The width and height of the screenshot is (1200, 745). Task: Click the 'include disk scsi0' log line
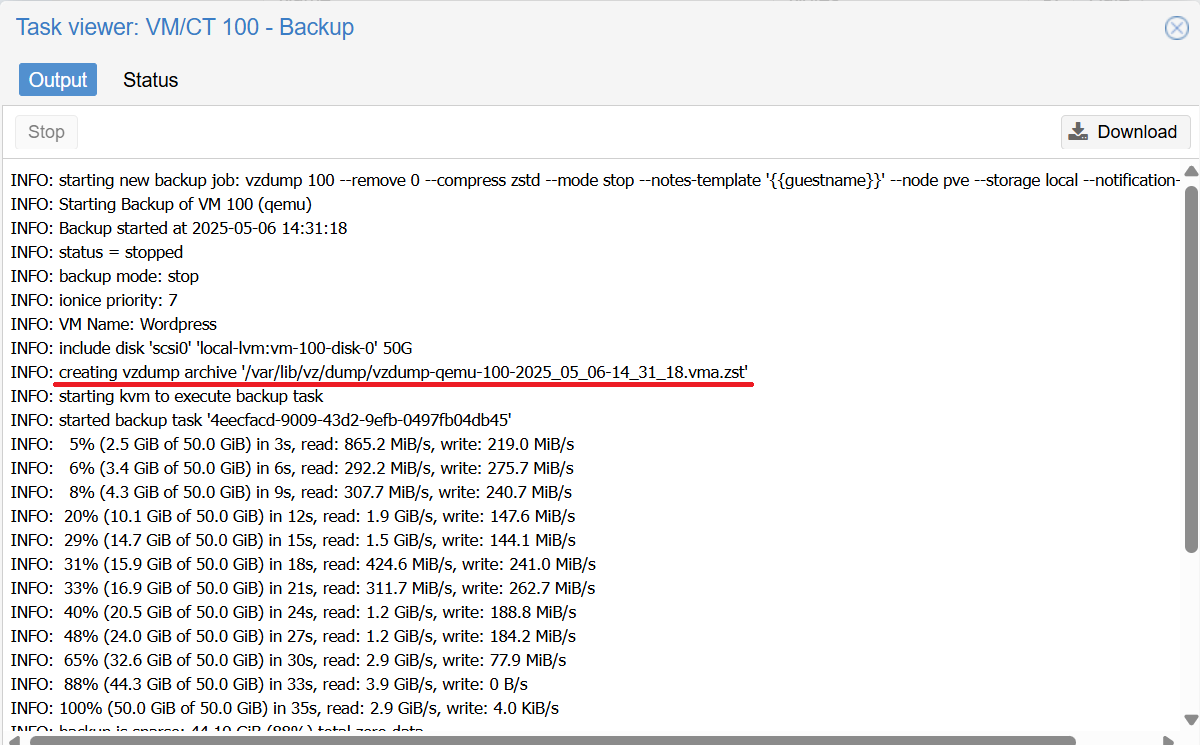coord(211,348)
